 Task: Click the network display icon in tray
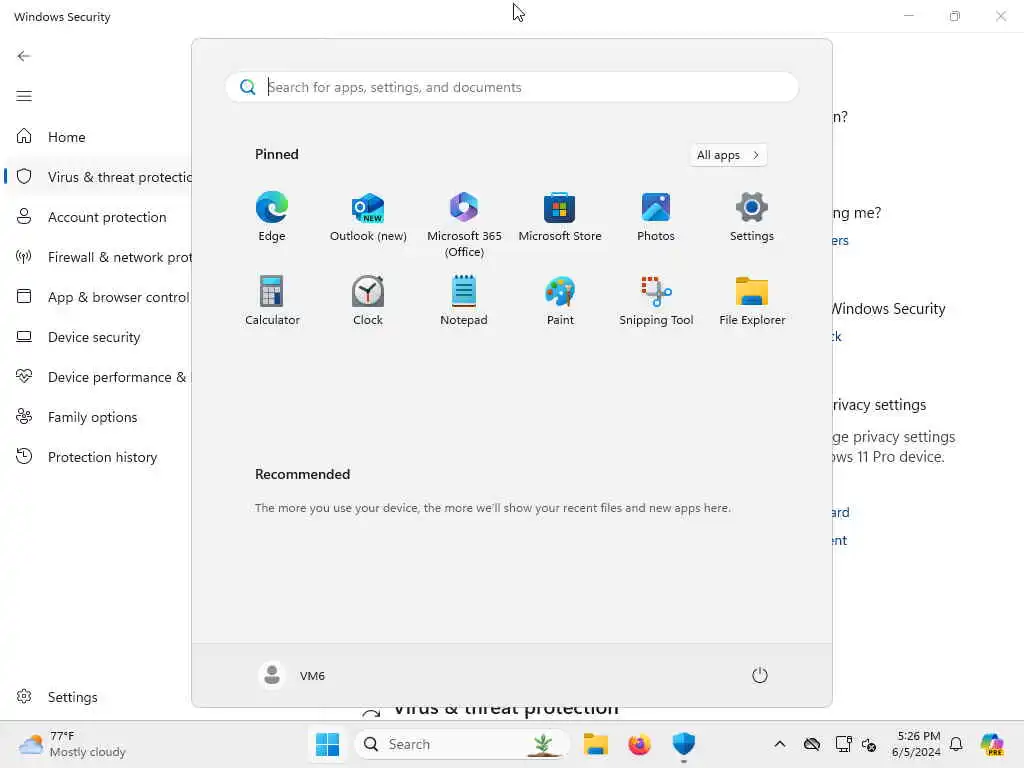843,744
